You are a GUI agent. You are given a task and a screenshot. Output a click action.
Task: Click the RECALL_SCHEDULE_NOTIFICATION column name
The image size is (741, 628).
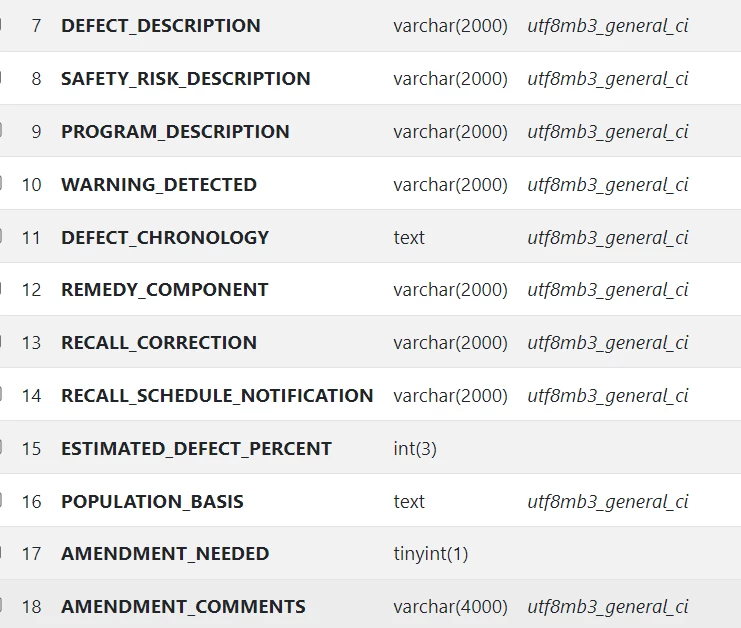217,396
